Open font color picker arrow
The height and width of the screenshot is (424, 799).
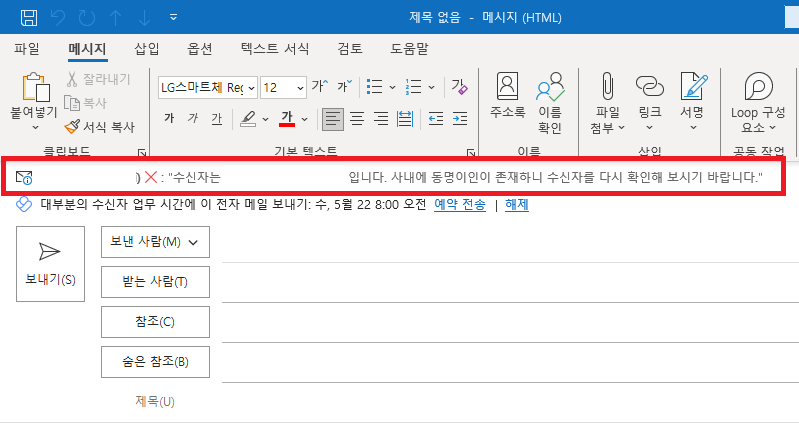click(305, 119)
